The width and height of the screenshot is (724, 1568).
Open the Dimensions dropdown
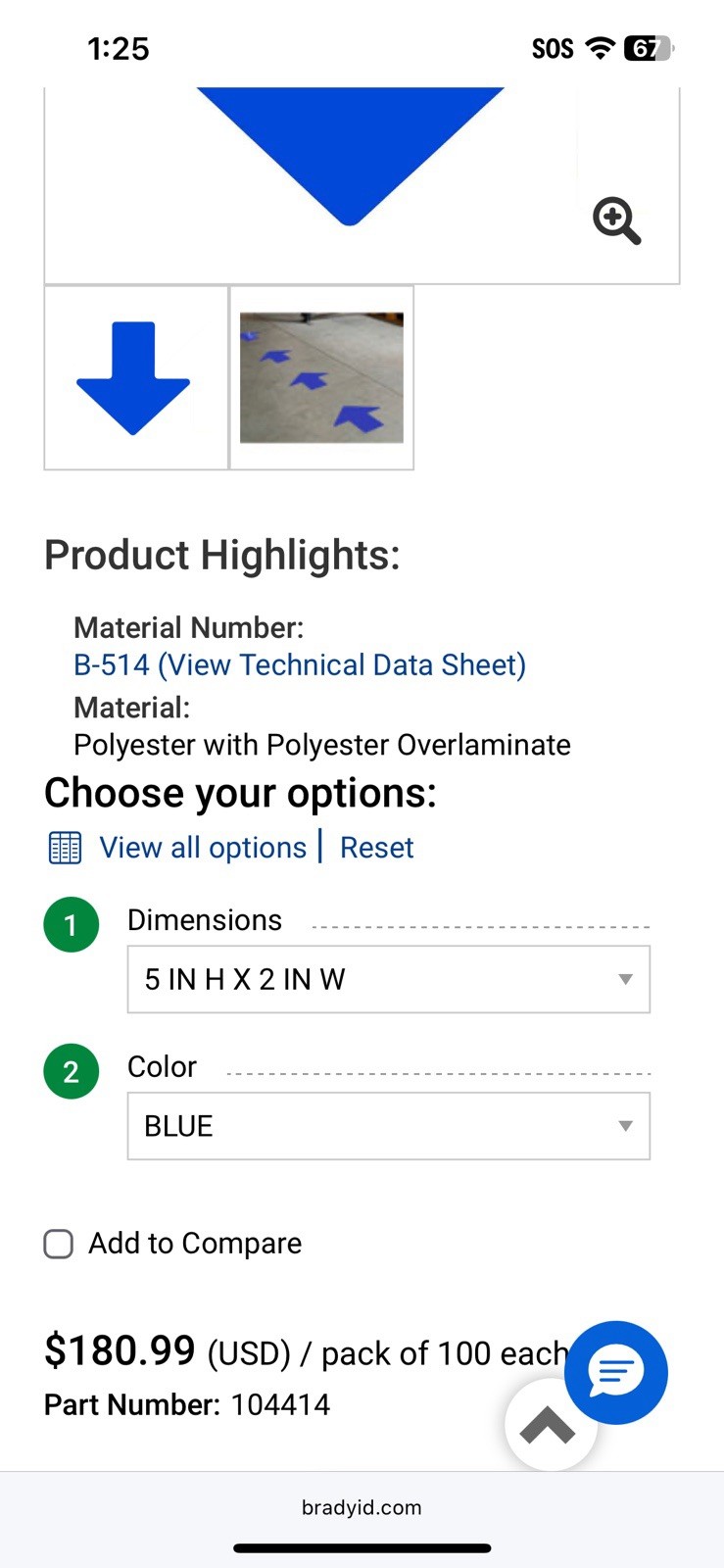pos(389,979)
